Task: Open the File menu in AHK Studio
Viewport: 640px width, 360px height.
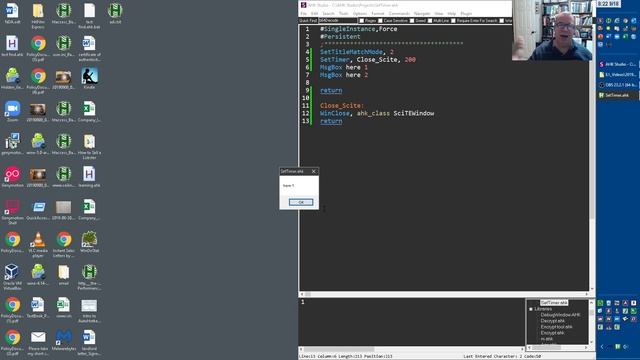Action: pyautogui.click(x=304, y=13)
